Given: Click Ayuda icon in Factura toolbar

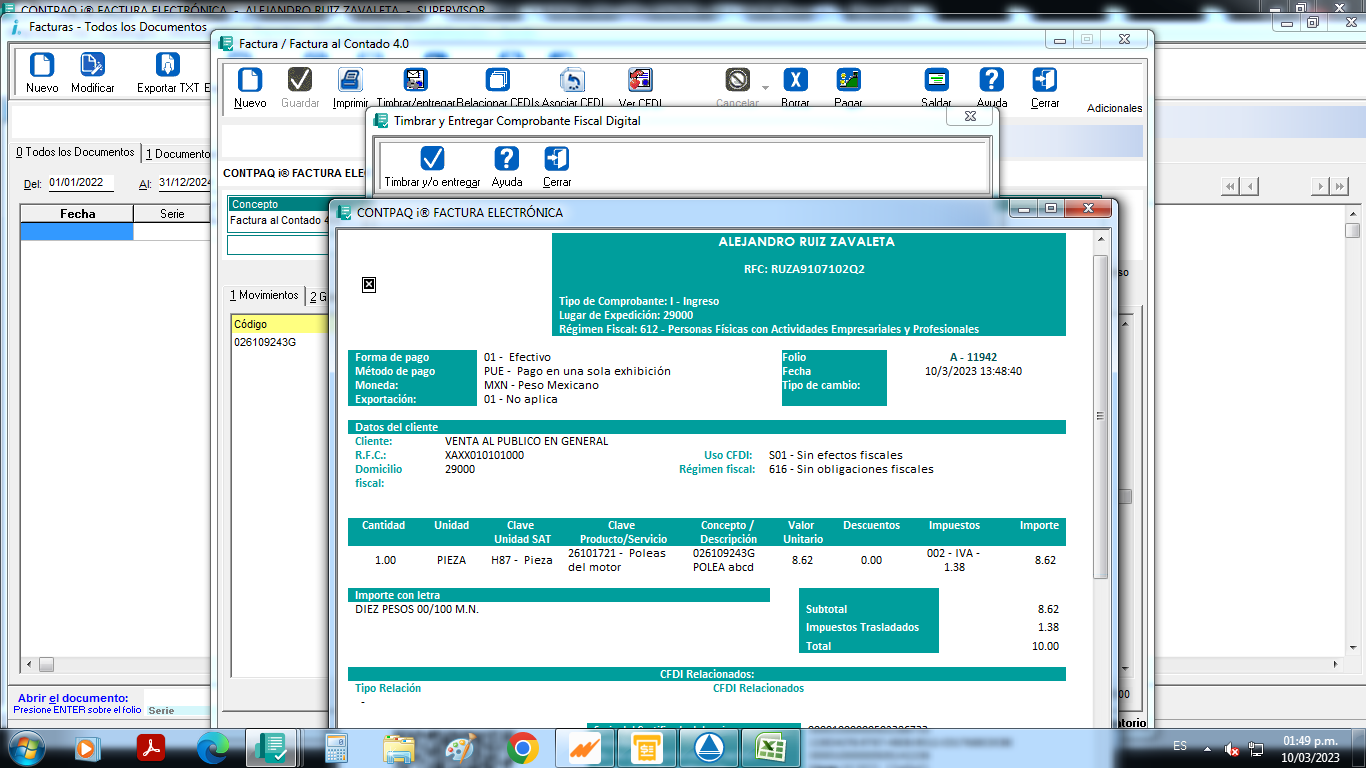Looking at the screenshot, I should click(991, 80).
